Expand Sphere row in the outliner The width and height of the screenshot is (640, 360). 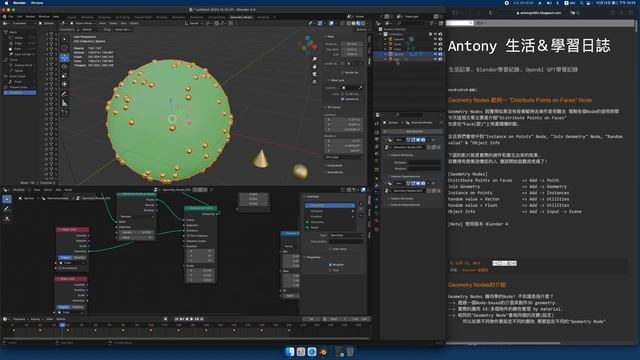[385, 54]
